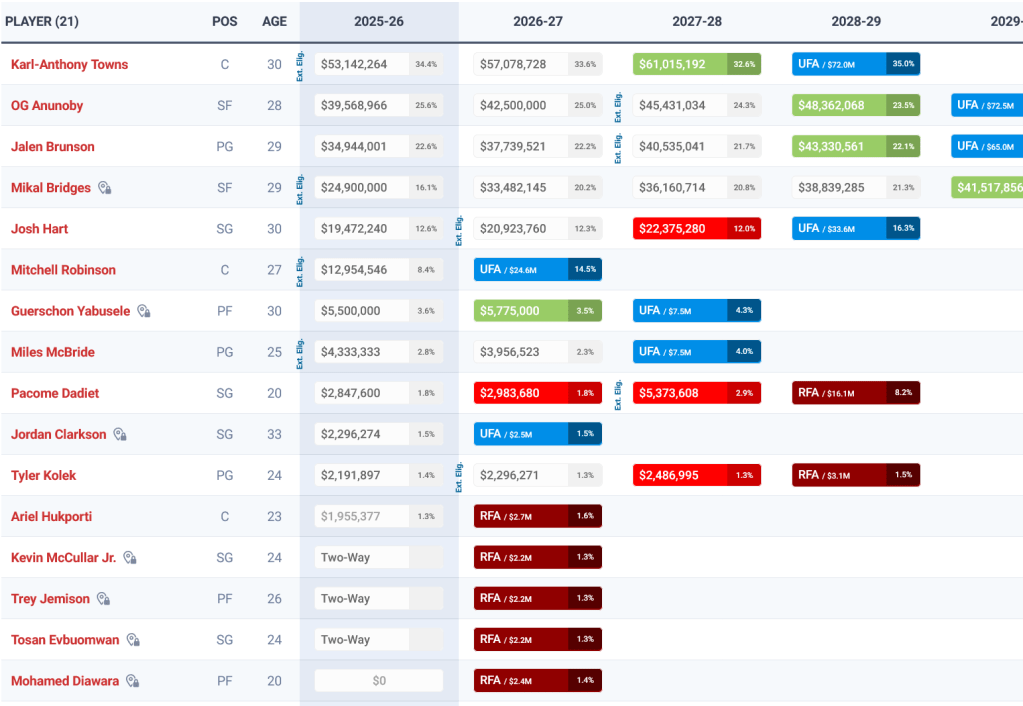This screenshot has width=1023, height=706.
Task: Click Ariel Hukporti's dark red RFA $2.7M badge
Action: click(x=537, y=516)
